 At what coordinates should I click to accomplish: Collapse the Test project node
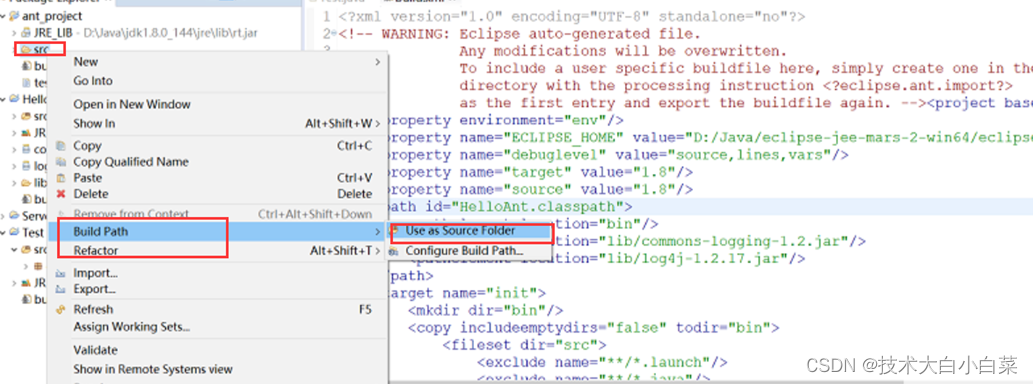(x=4, y=233)
